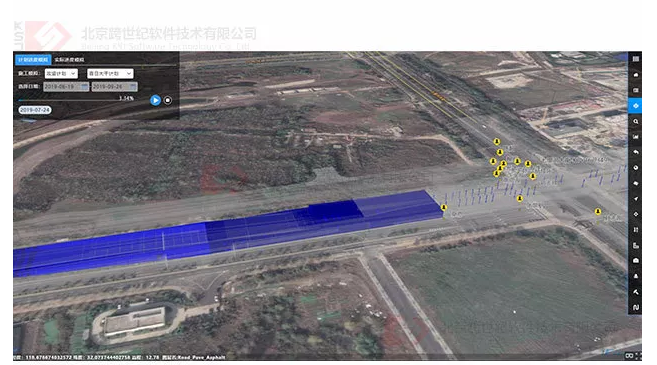Screen dimensions: 657x365
Task: Click the coordinates readout in status bar
Action: [x=119, y=357]
